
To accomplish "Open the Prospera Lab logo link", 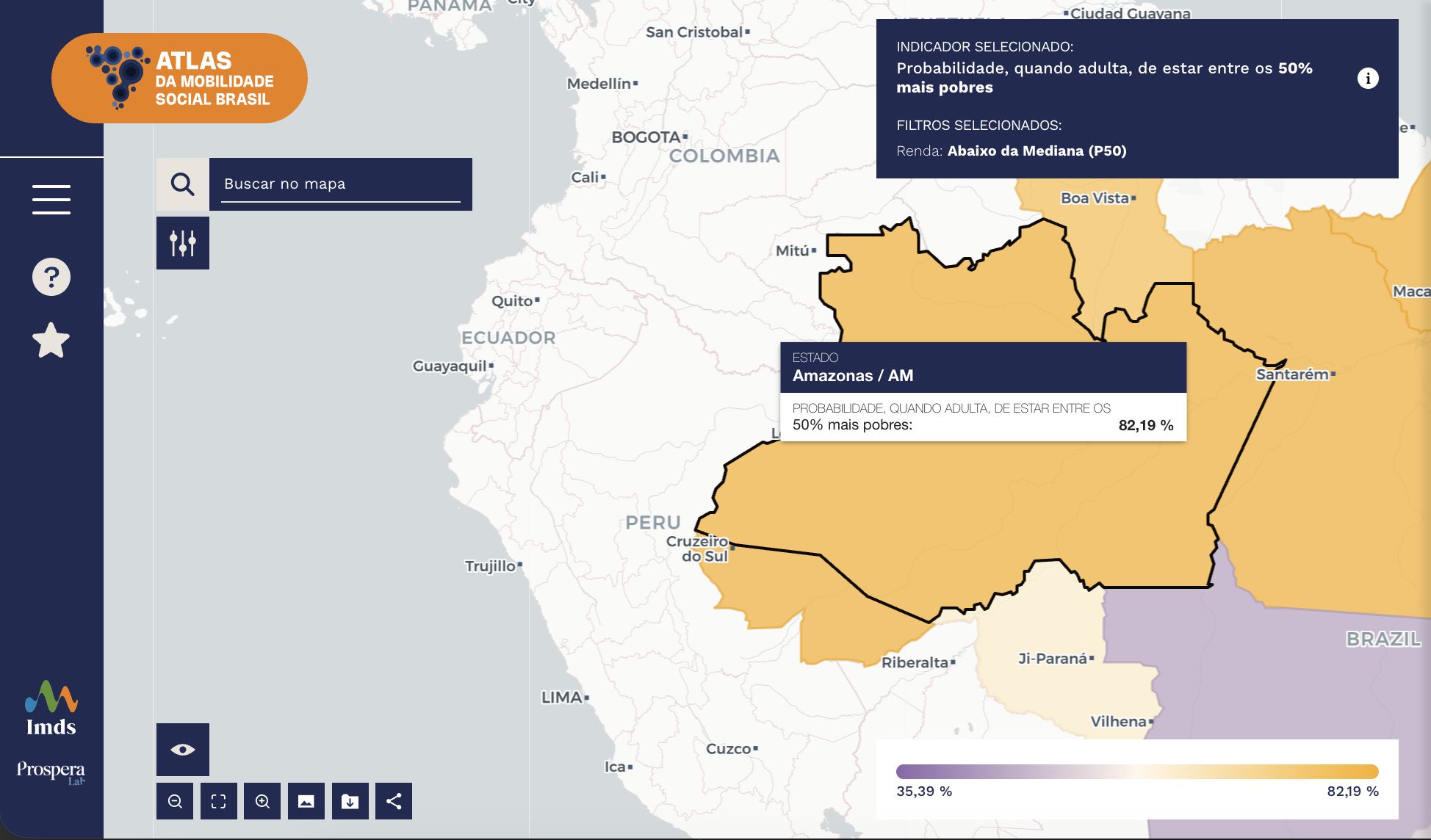I will (51, 773).
